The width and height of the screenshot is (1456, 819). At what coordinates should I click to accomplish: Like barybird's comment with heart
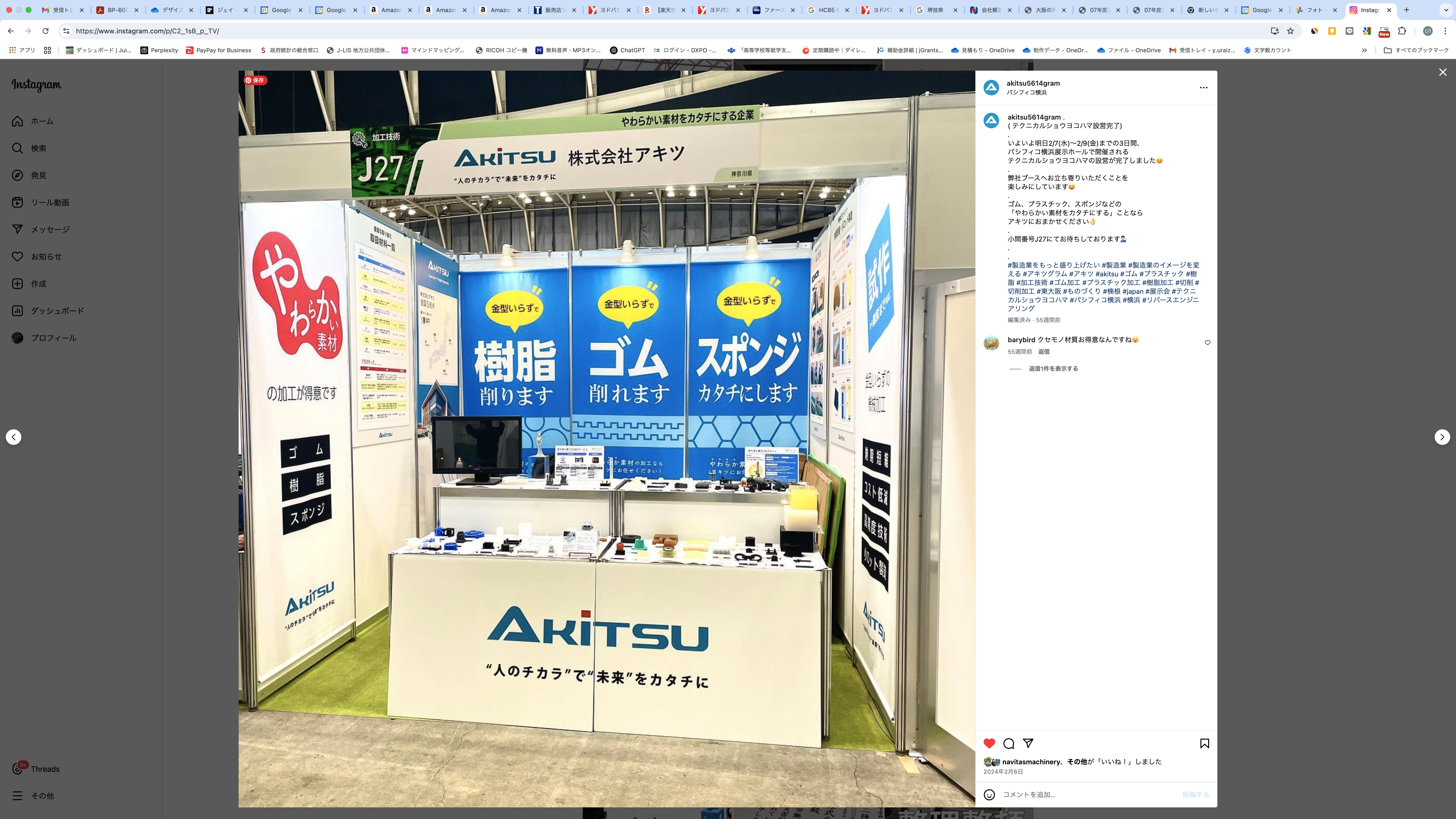point(1207,342)
